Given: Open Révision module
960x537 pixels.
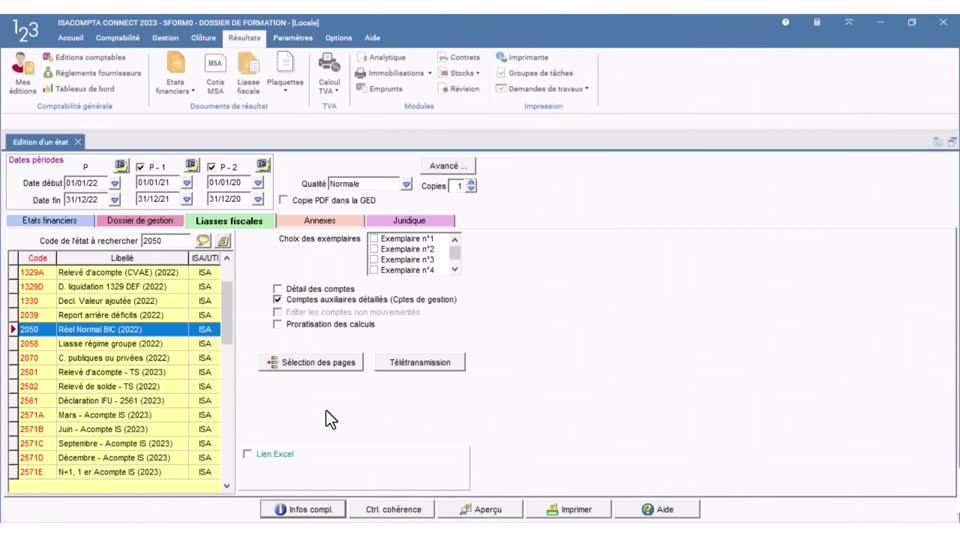Looking at the screenshot, I should 459,89.
